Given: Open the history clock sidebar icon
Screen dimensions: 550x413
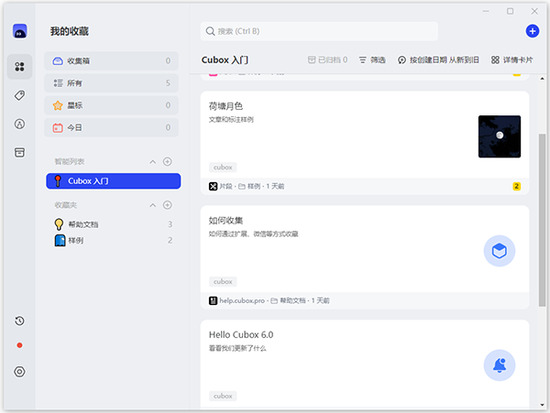Looking at the screenshot, I should [20, 320].
